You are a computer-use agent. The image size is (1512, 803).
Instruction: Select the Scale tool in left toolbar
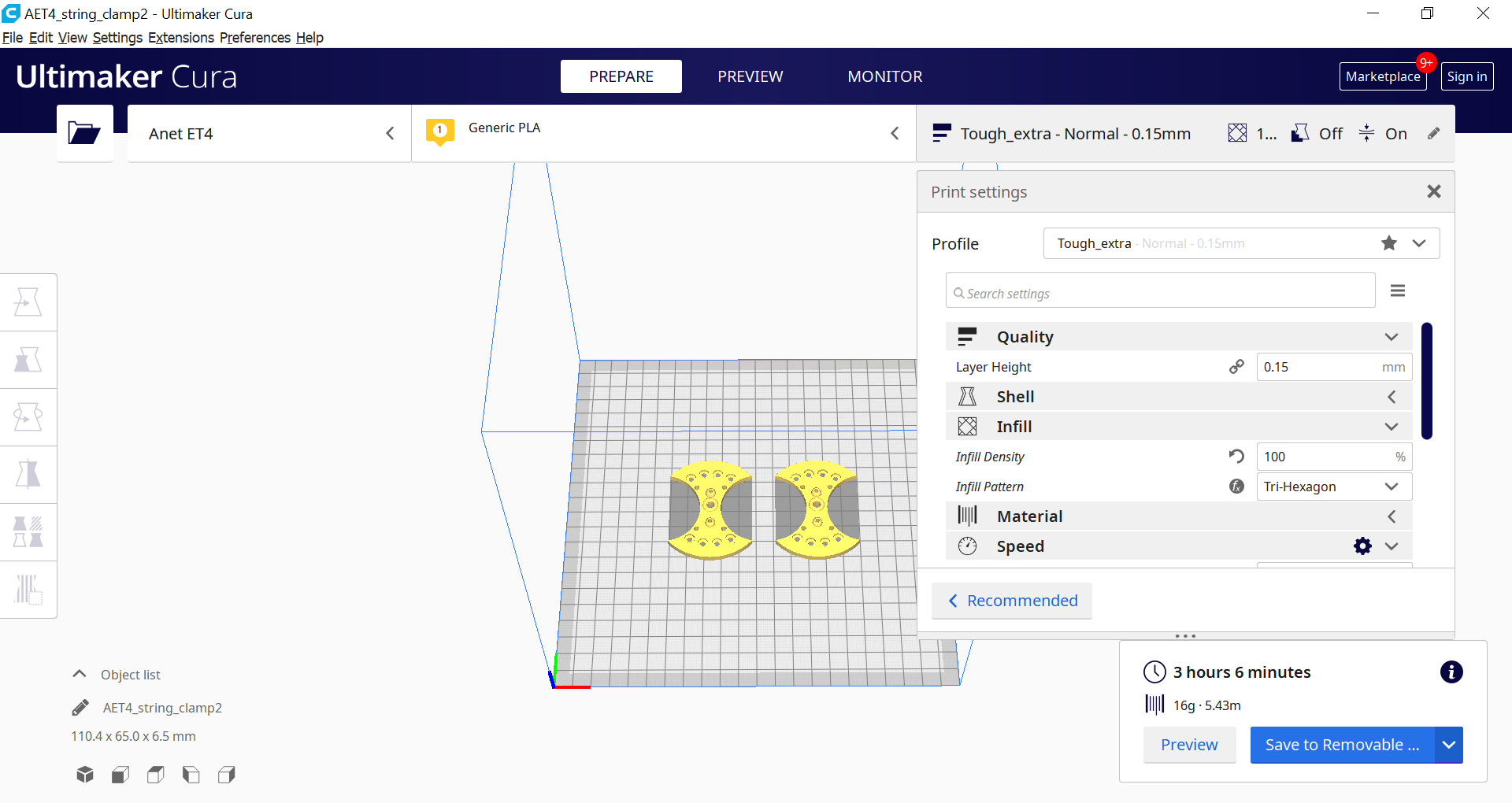(x=28, y=360)
